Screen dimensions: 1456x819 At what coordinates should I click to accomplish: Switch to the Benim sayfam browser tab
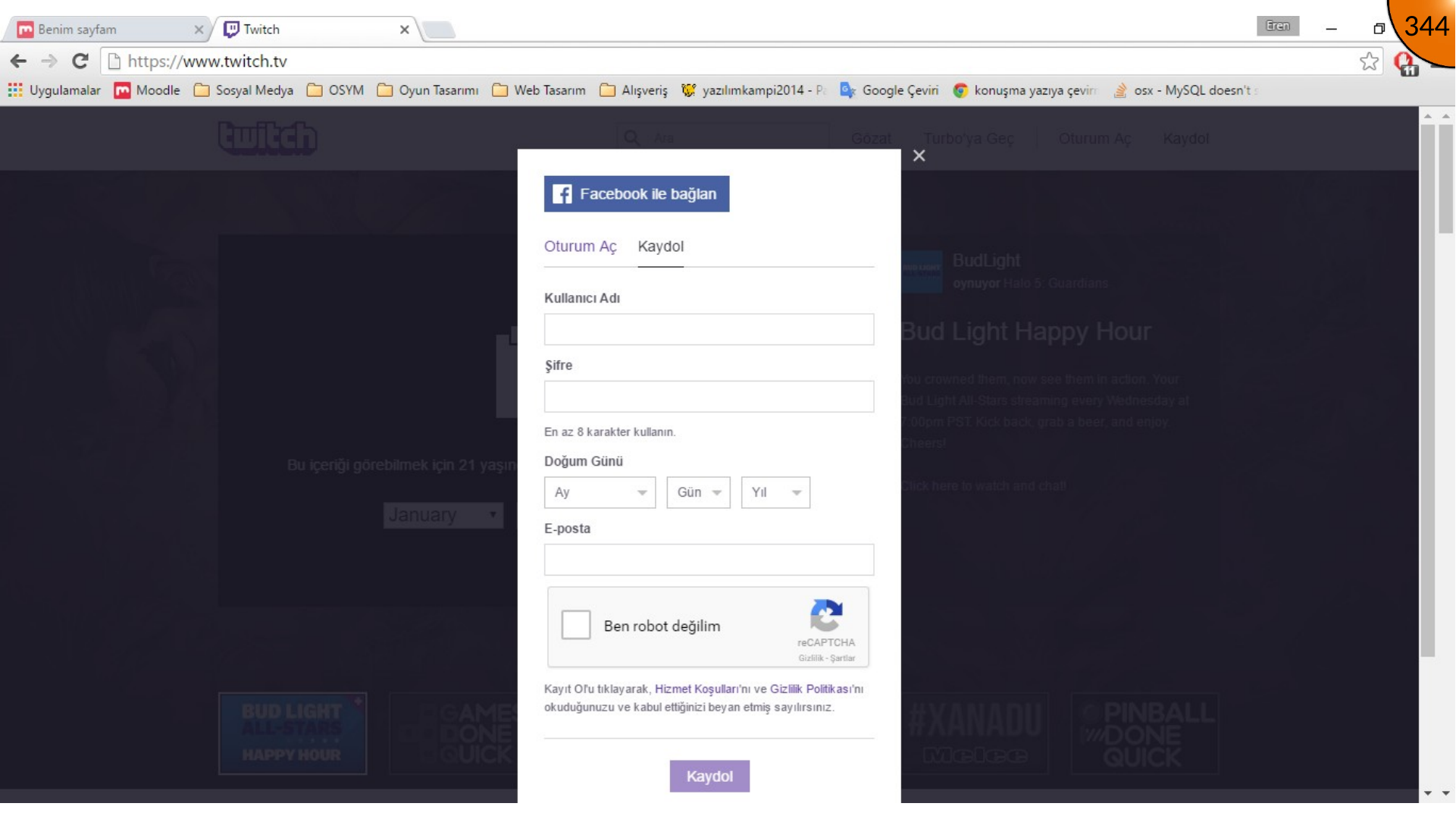106,30
